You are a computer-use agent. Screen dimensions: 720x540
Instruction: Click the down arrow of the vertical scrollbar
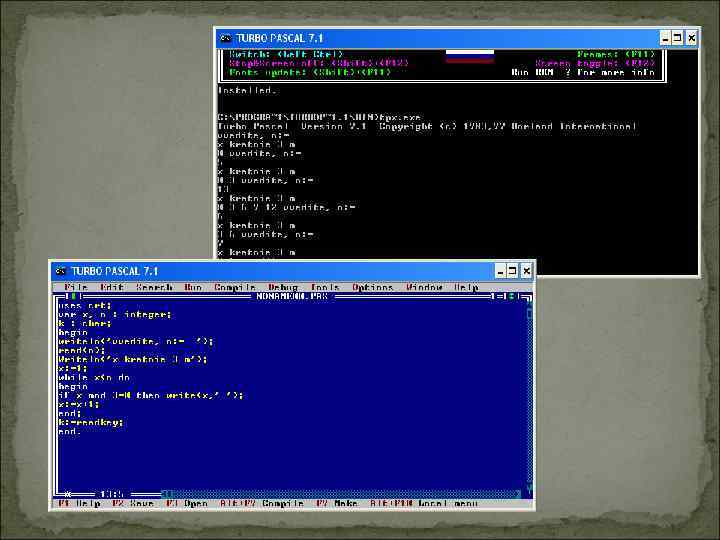[529, 488]
